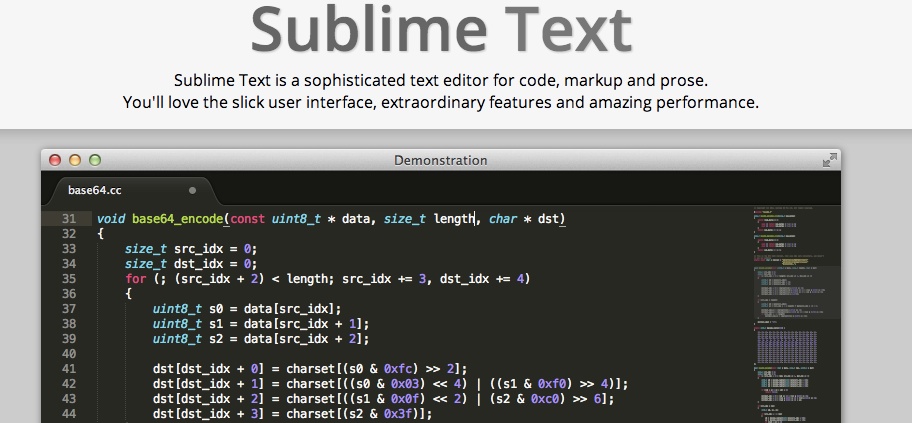Click hex value 0x0f on line 43

[x=405, y=399]
